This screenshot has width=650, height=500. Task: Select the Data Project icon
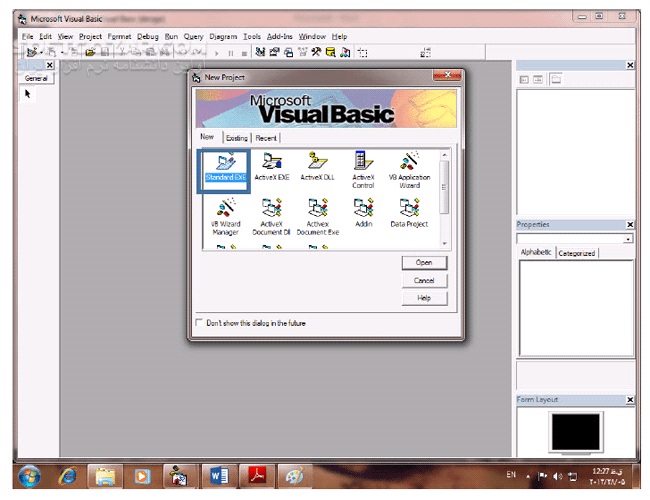(409, 210)
